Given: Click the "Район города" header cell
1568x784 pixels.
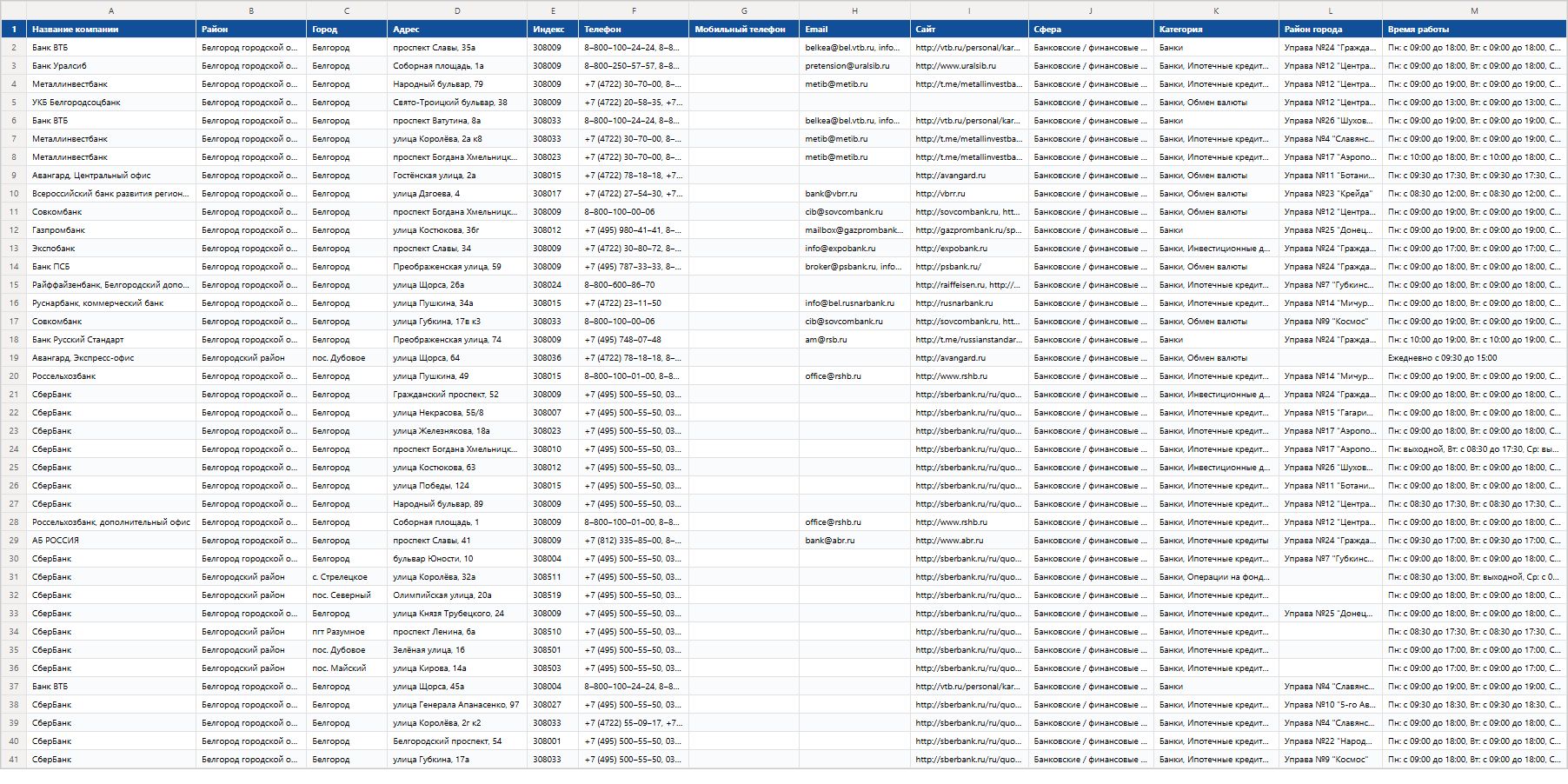Looking at the screenshot, I should click(x=1331, y=29).
